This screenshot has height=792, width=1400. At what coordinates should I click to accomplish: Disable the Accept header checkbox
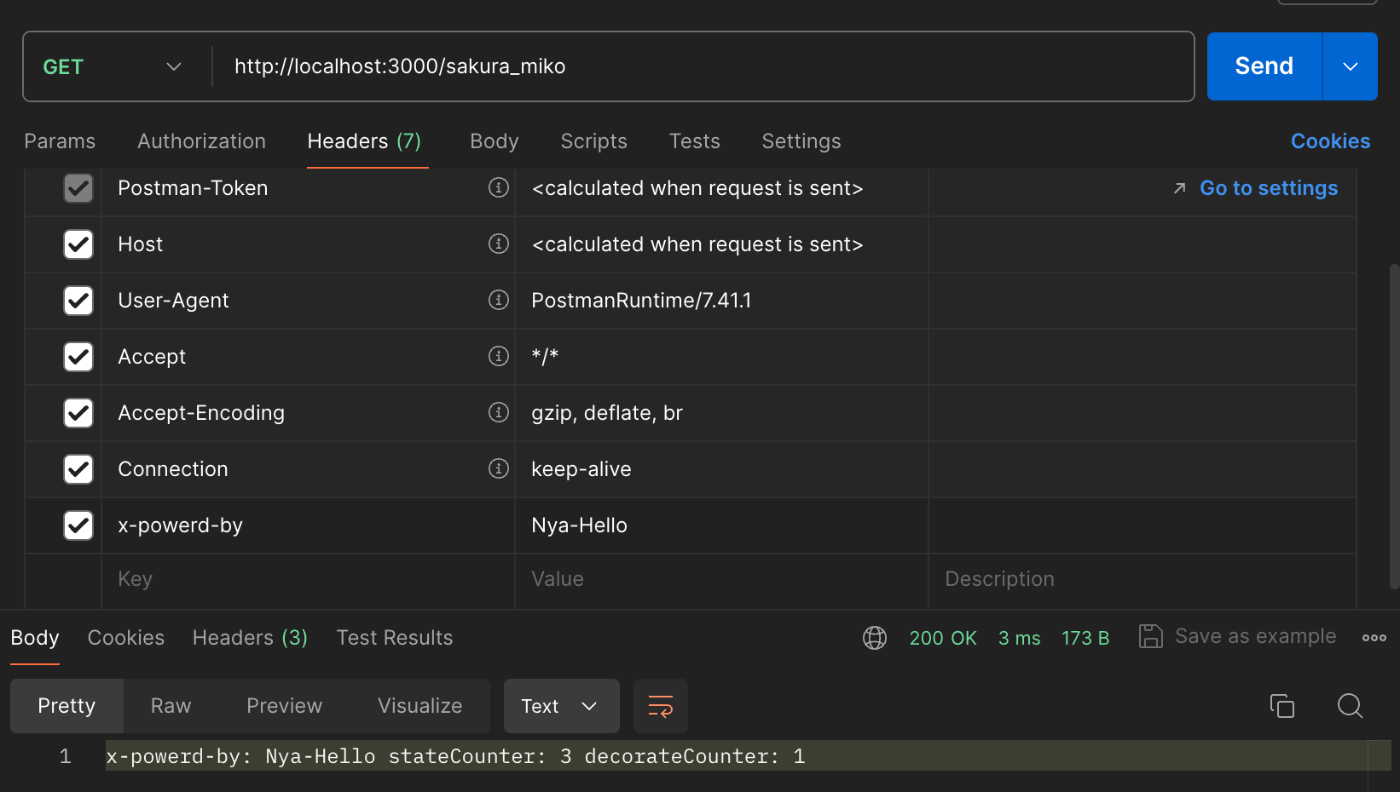[78, 356]
